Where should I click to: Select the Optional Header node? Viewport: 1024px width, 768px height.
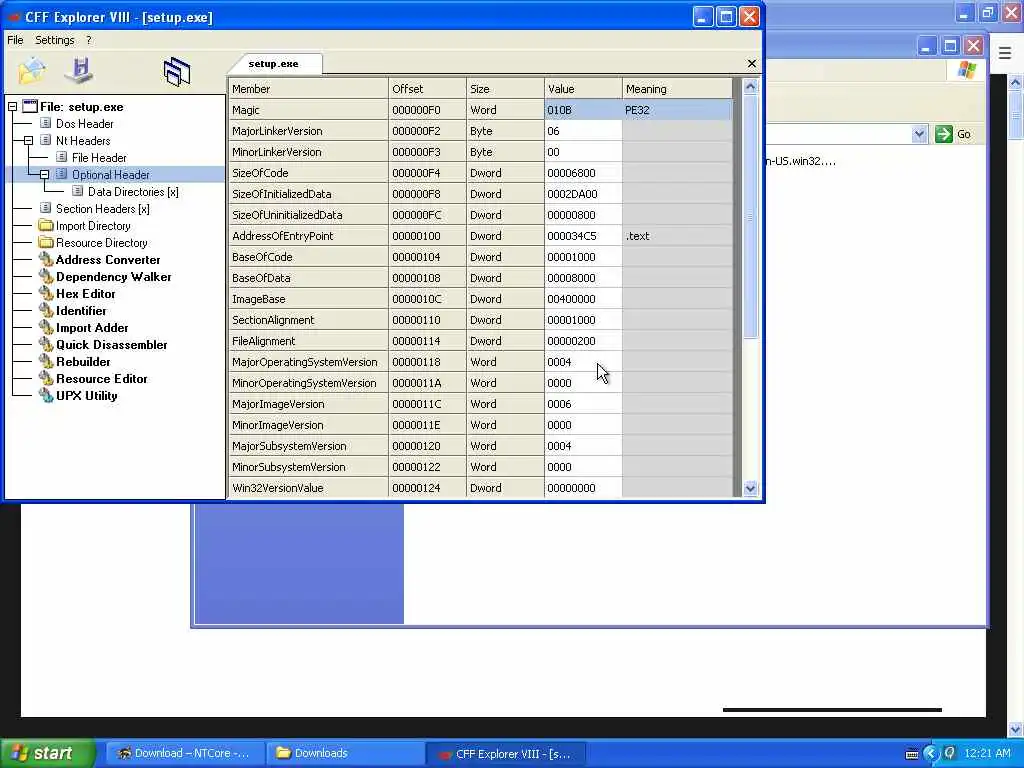tap(111, 175)
